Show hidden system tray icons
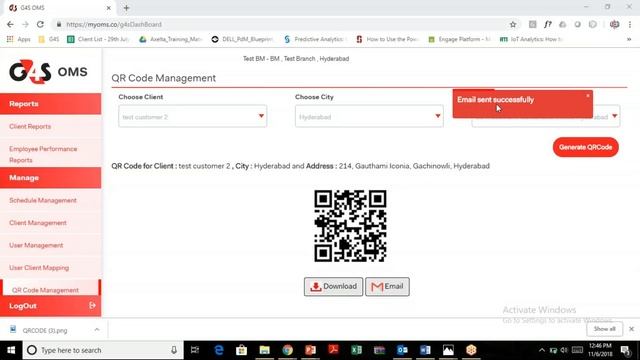 click(x=542, y=350)
